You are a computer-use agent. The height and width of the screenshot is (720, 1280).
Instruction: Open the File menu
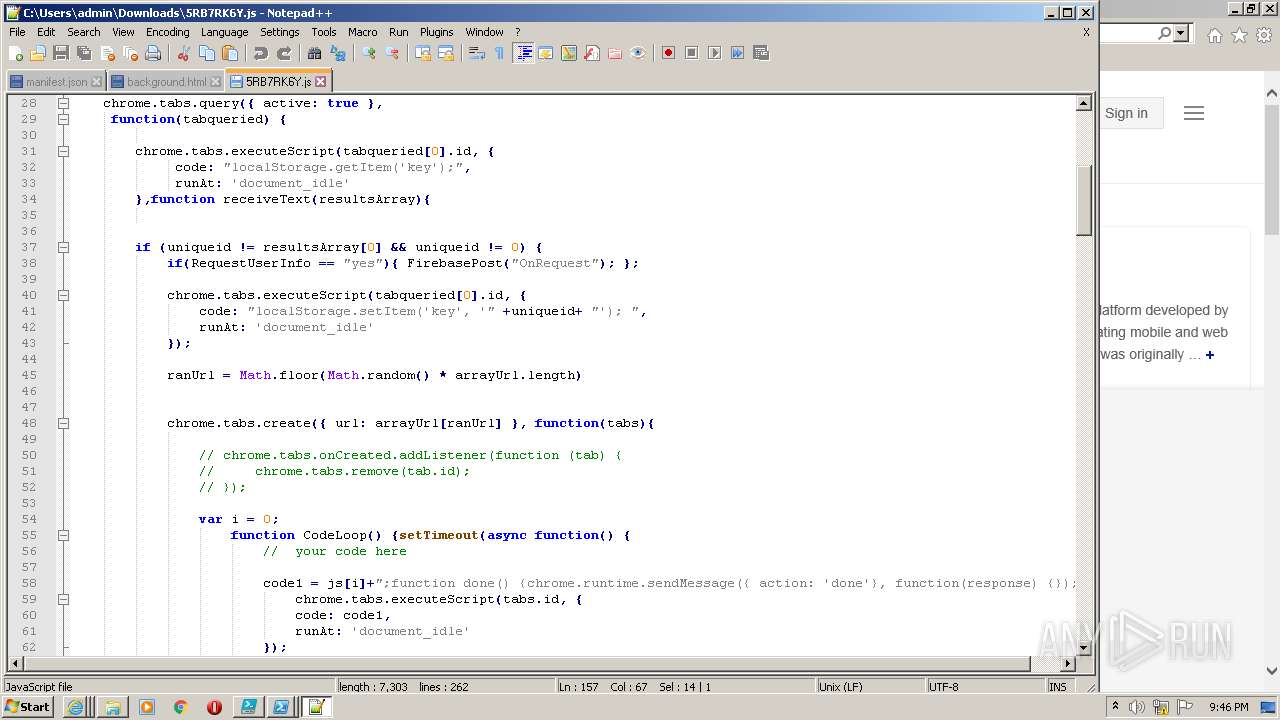[x=17, y=32]
